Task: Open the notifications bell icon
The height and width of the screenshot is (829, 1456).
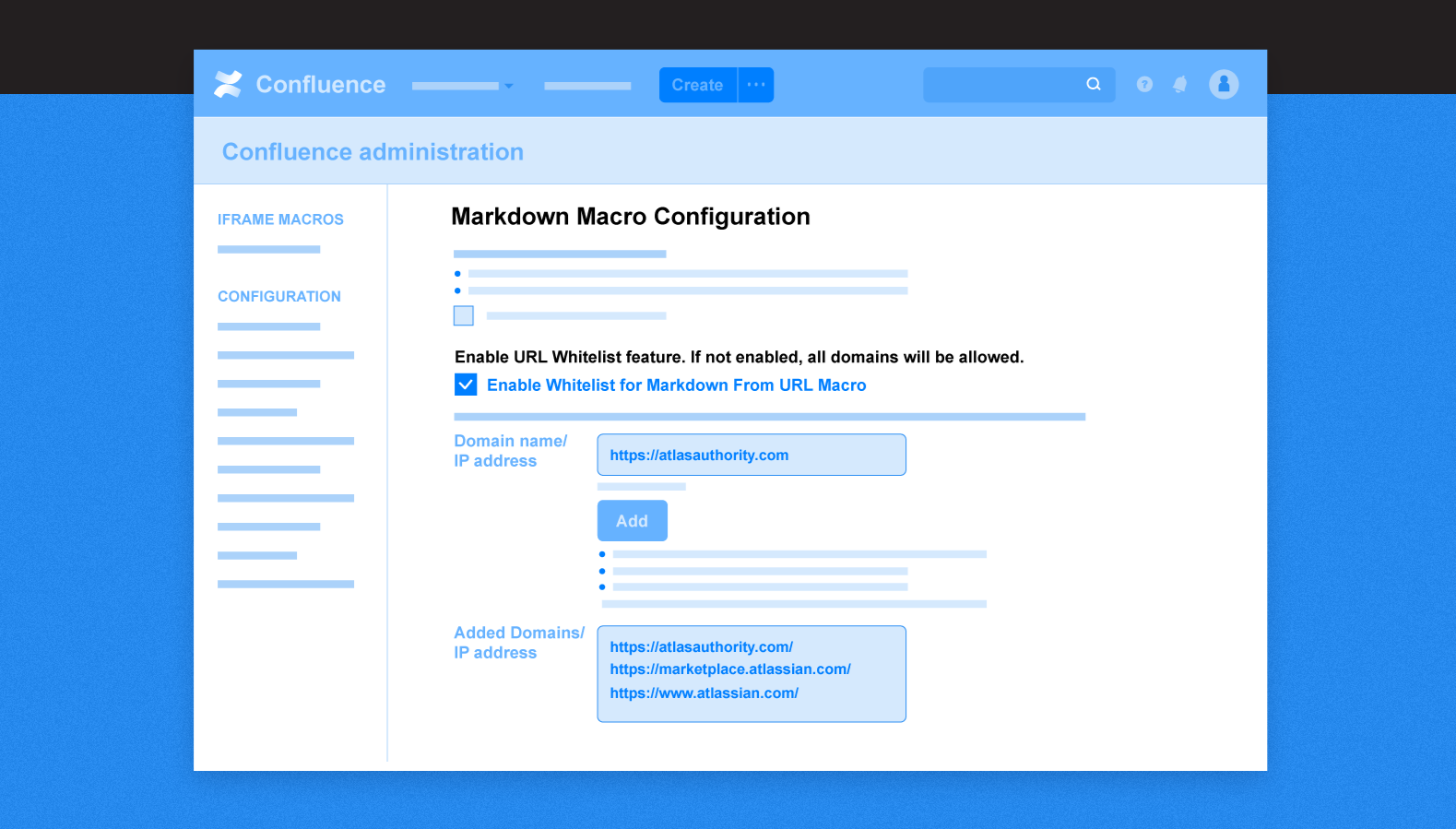Action: point(1180,84)
